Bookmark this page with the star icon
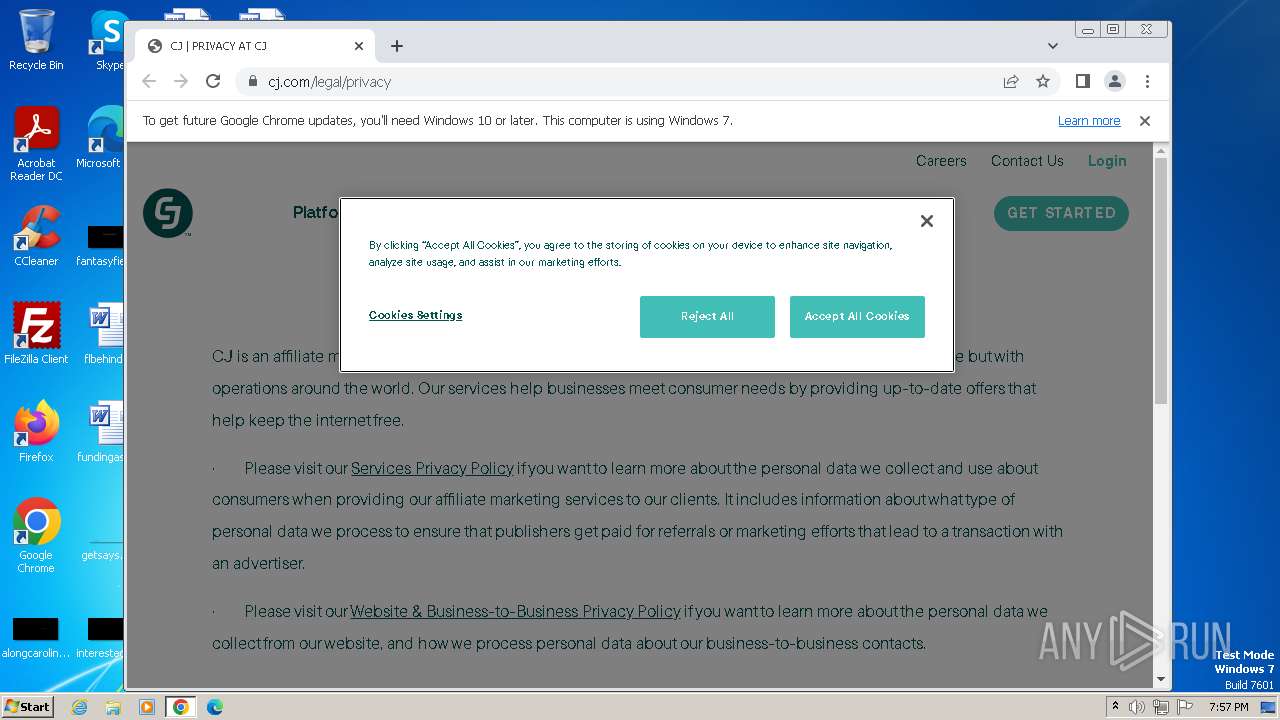Screen dimensions: 1280x720 pyautogui.click(x=1043, y=82)
